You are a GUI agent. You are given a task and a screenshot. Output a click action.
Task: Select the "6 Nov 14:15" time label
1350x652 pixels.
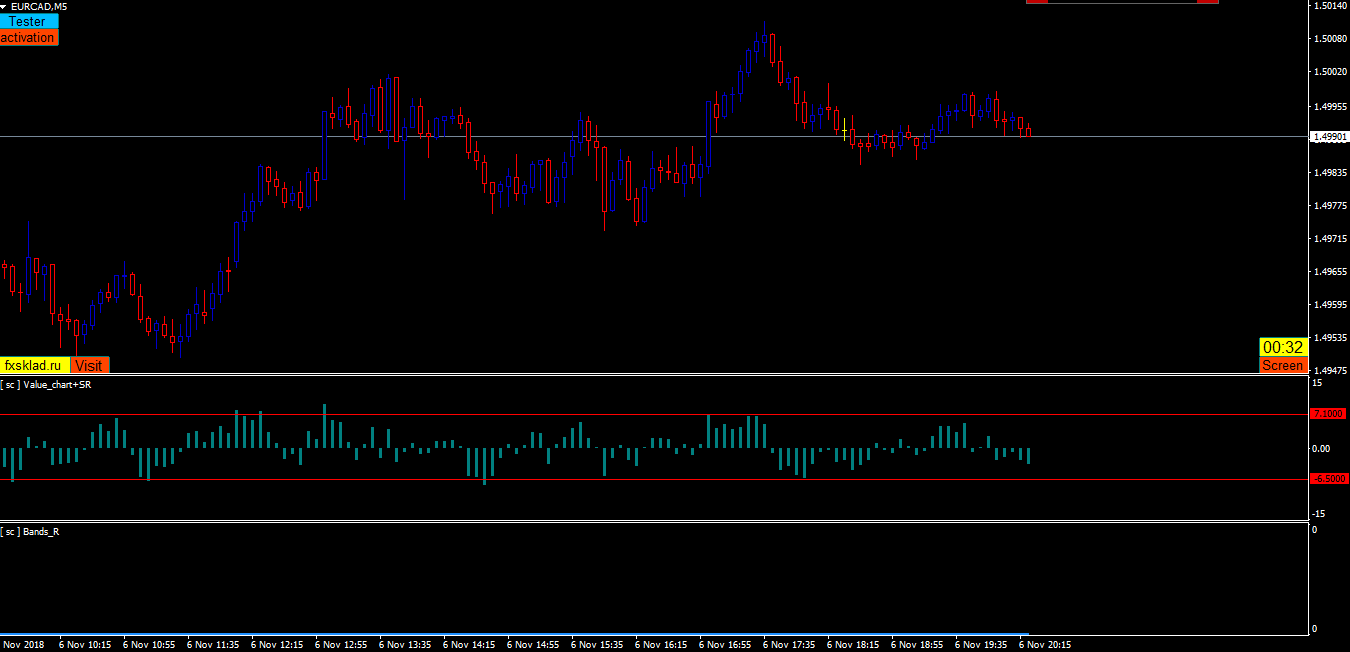tap(469, 645)
